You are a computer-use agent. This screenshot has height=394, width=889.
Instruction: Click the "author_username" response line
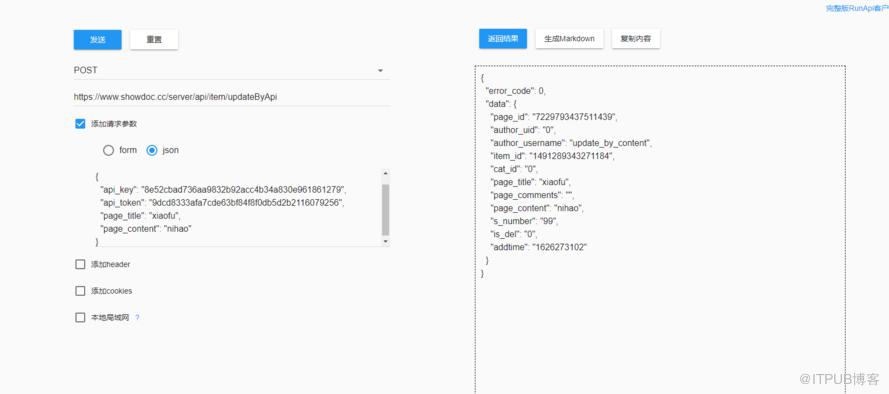point(572,143)
